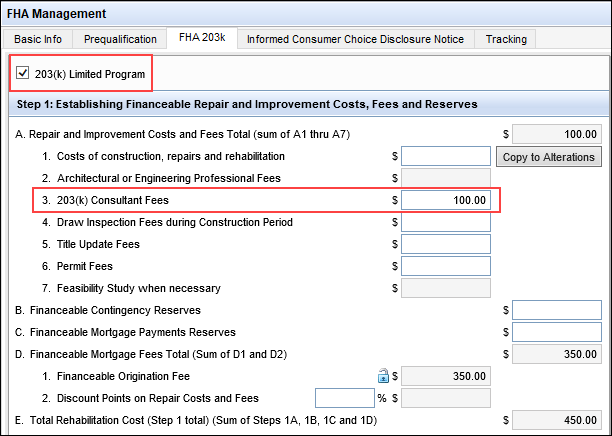Viewport: 612px width, 436px height.
Task: Click the Financeable Mortgage Fees Total field
Action: click(557, 354)
